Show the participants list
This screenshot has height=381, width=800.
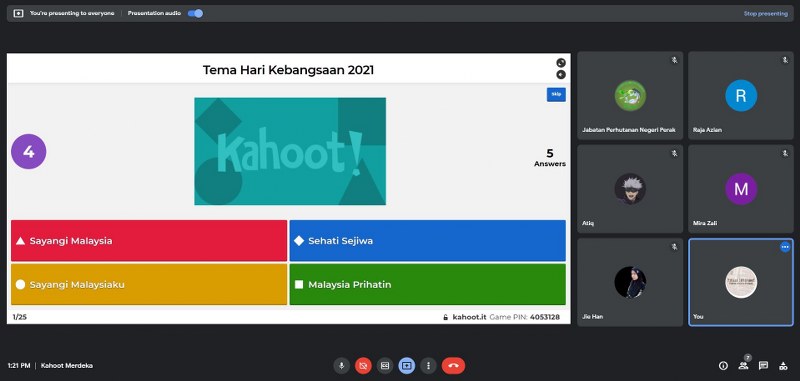click(x=743, y=365)
